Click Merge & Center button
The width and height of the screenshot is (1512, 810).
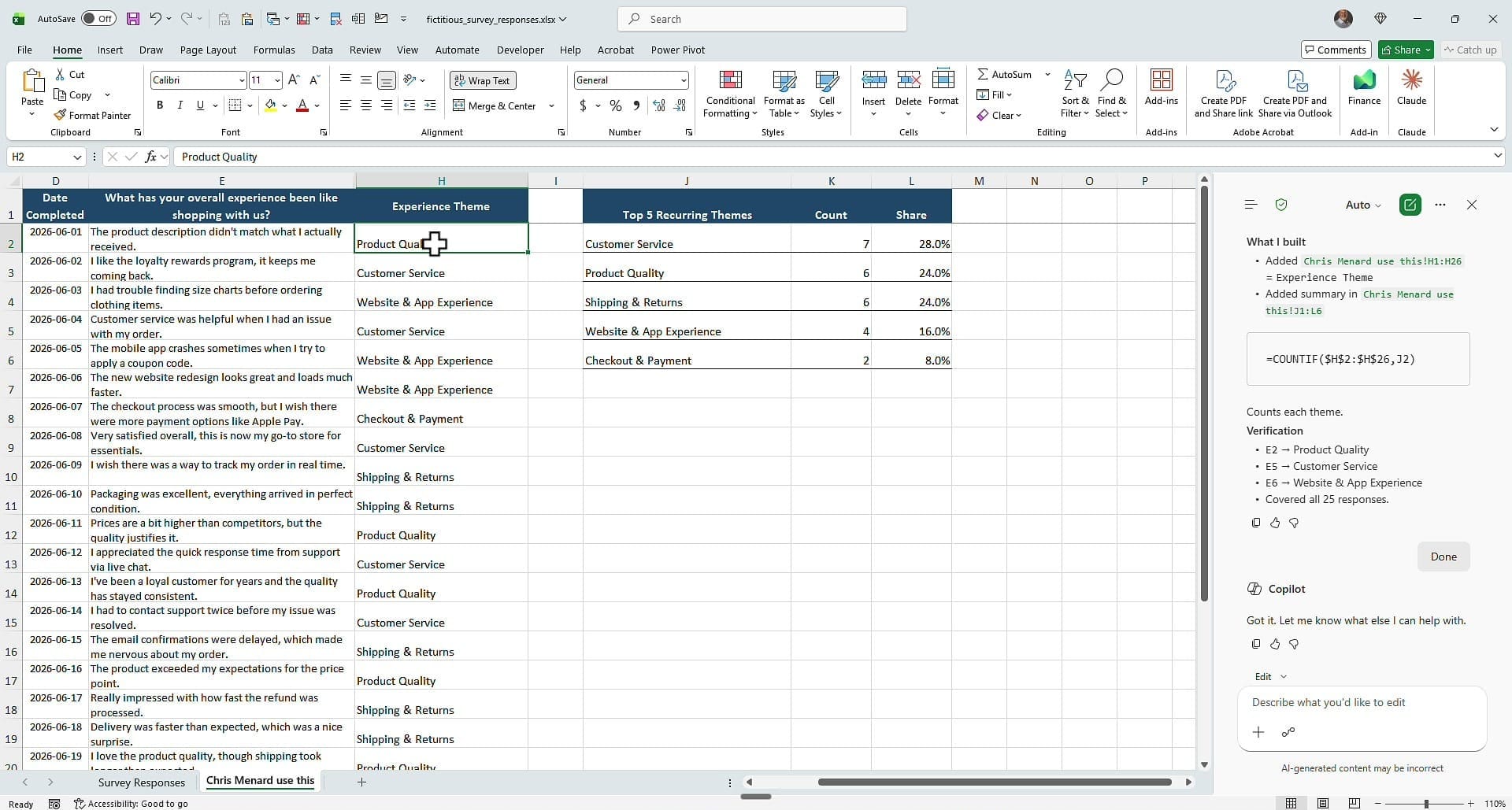(495, 105)
